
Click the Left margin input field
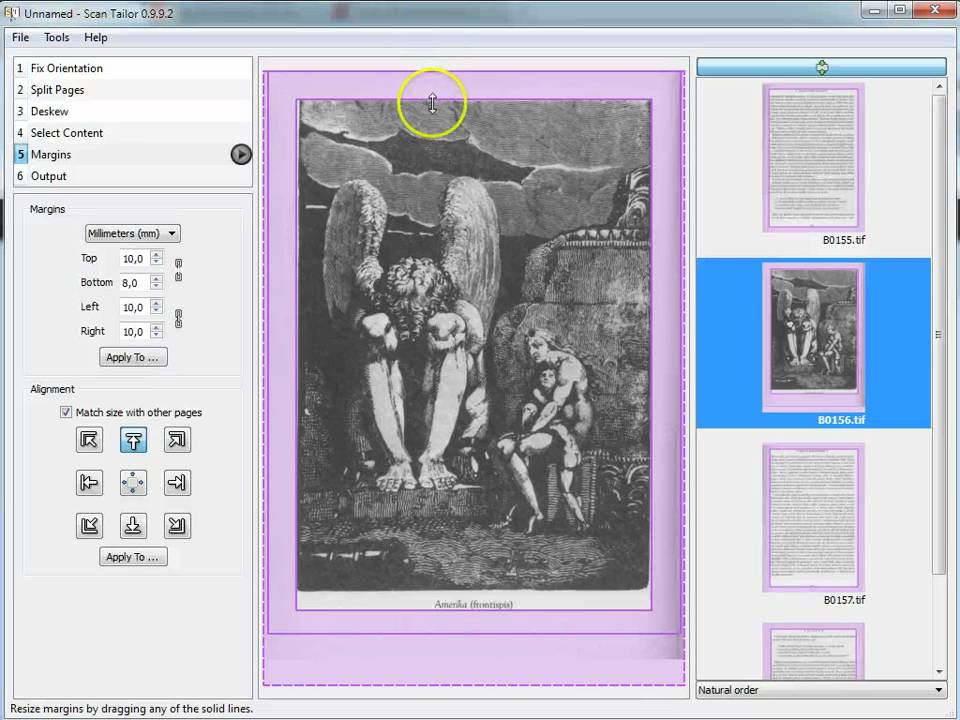tap(135, 307)
